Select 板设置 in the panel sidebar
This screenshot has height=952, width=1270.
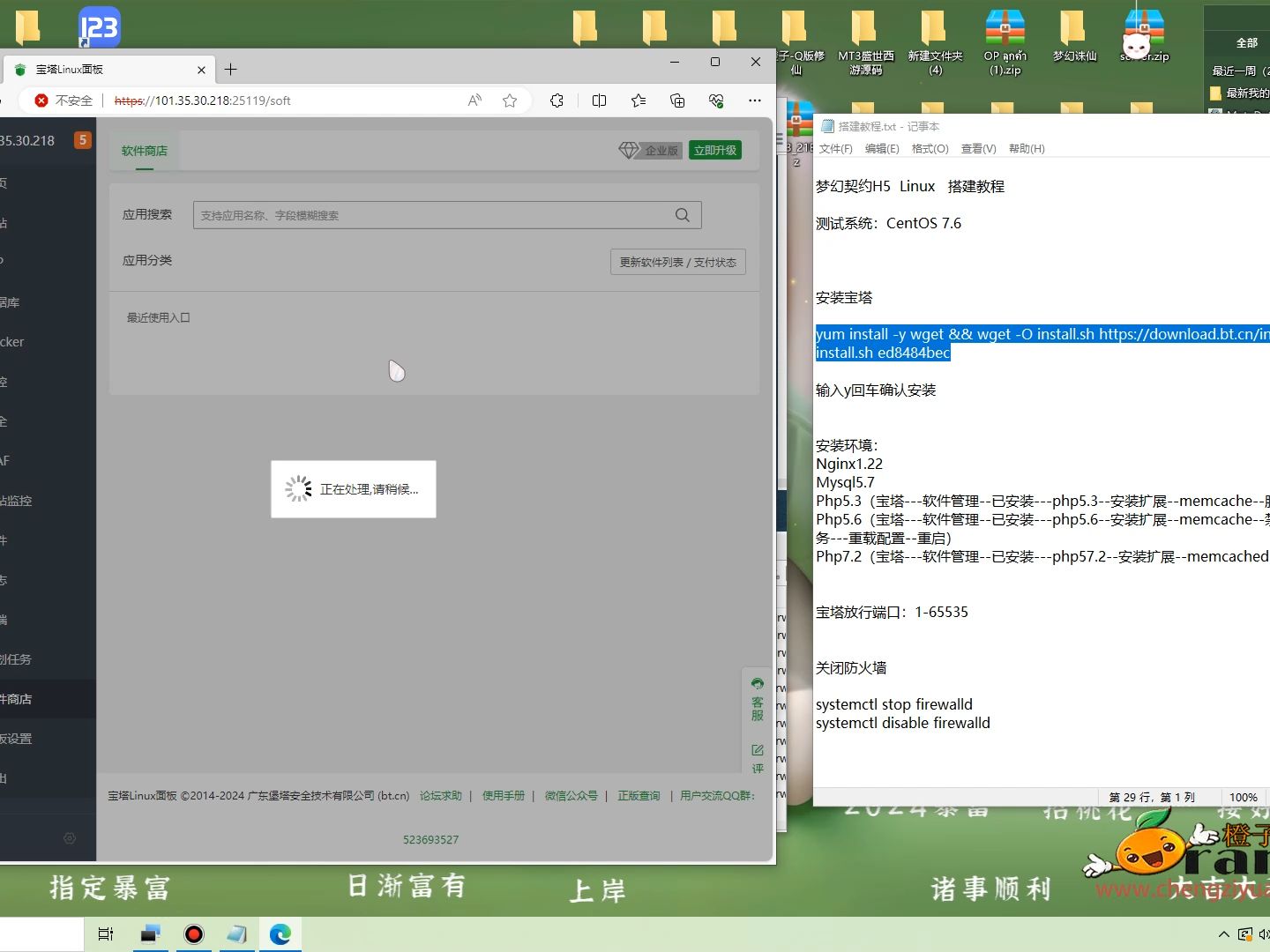click(48, 739)
